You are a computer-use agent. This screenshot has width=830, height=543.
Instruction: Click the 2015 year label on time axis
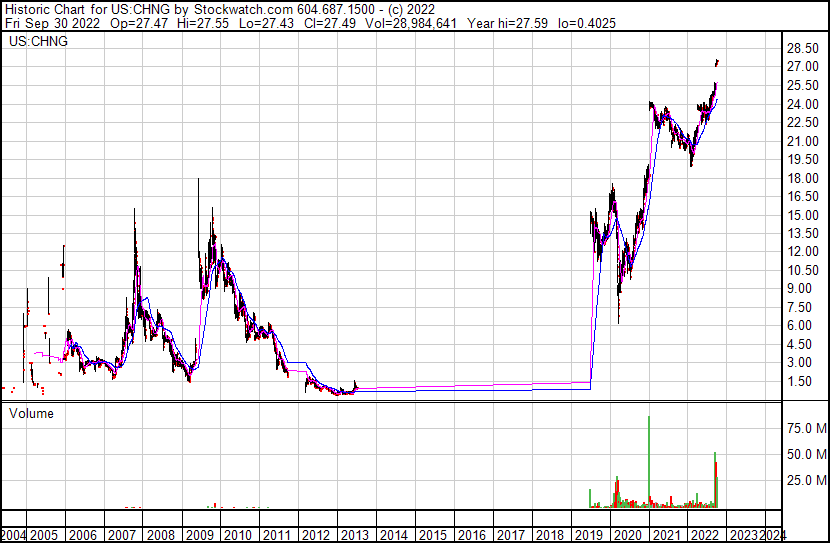432,535
